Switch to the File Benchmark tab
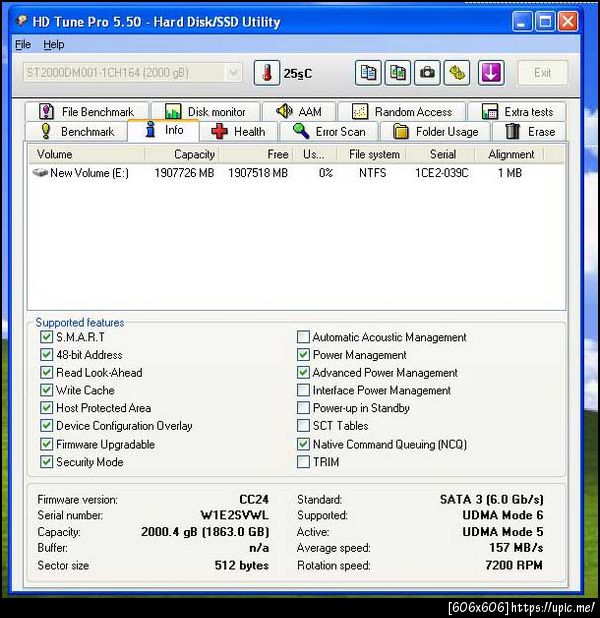Image resolution: width=600 pixels, height=618 pixels. click(x=87, y=112)
